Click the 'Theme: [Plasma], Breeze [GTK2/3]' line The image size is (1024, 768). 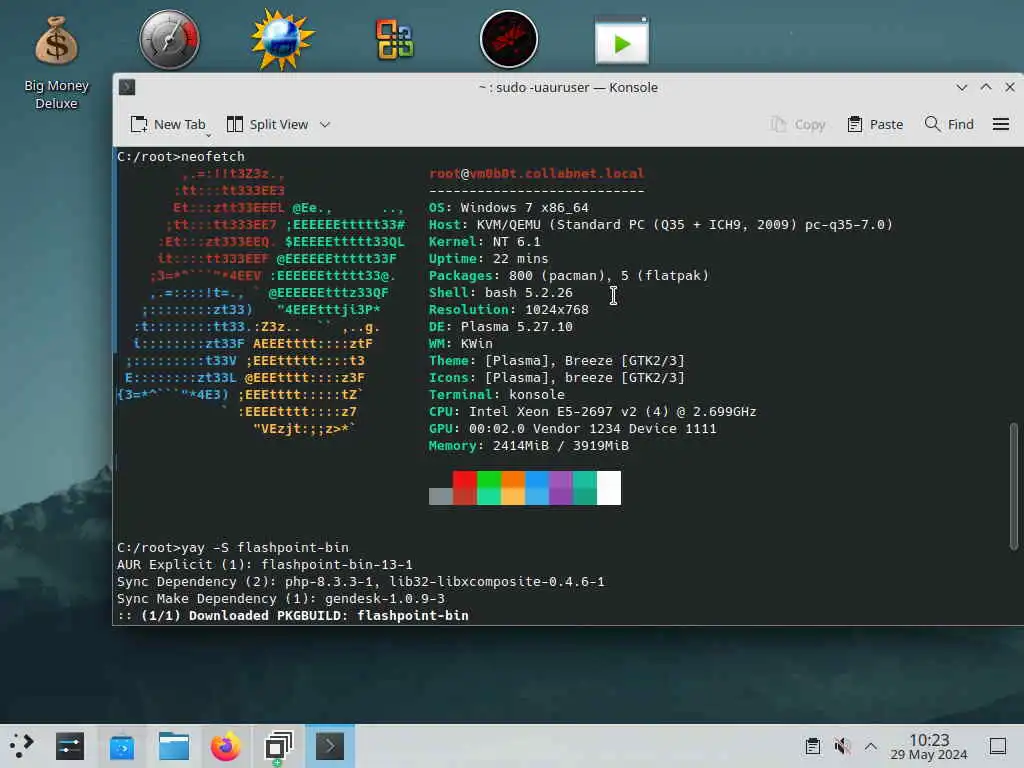pos(557,360)
